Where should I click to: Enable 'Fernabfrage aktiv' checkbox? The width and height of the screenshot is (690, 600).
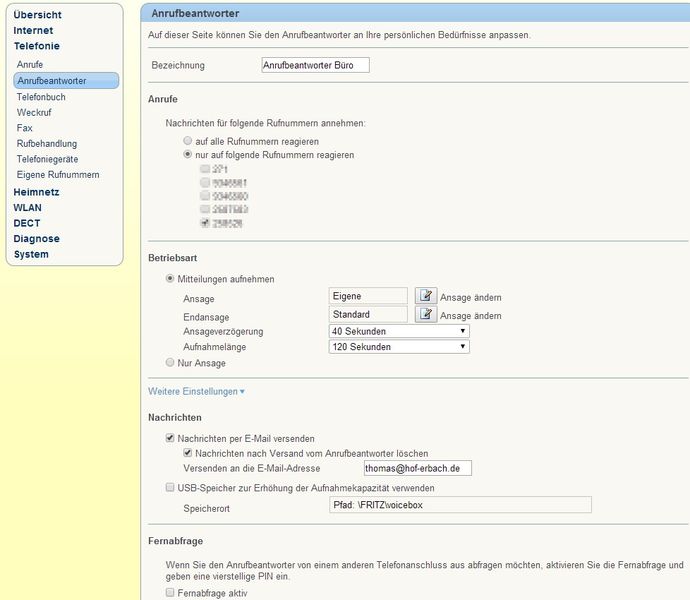(x=170, y=593)
